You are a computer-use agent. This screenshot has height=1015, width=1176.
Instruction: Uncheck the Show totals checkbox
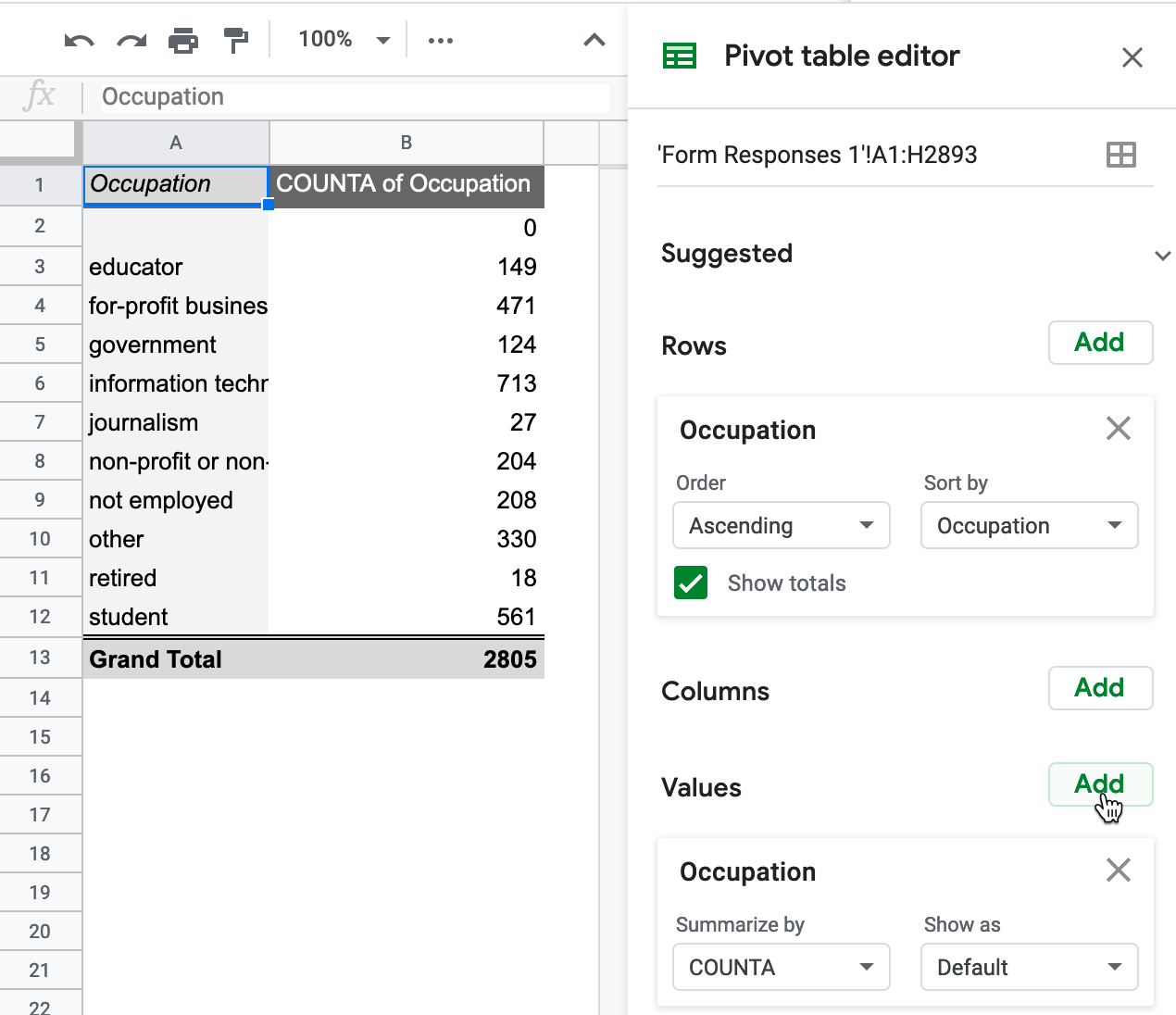(691, 583)
